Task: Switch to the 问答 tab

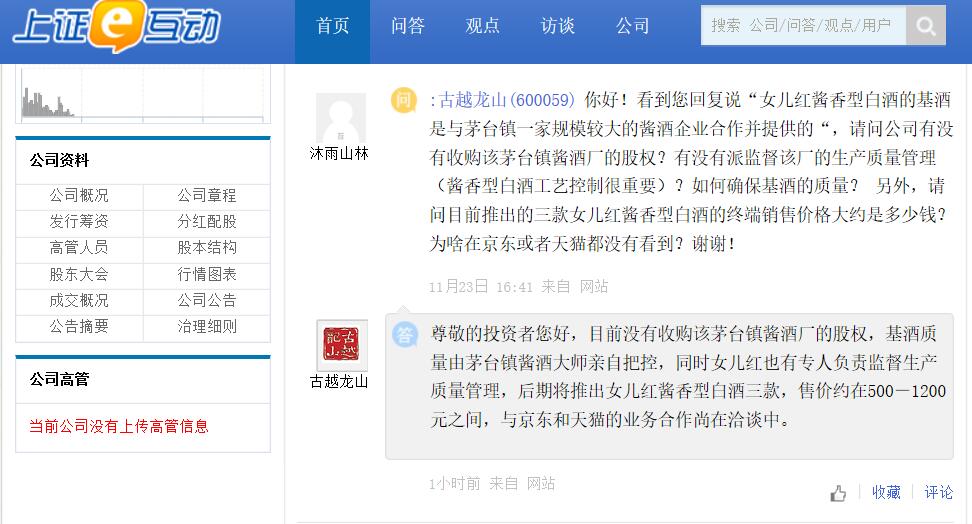Action: 407,27
